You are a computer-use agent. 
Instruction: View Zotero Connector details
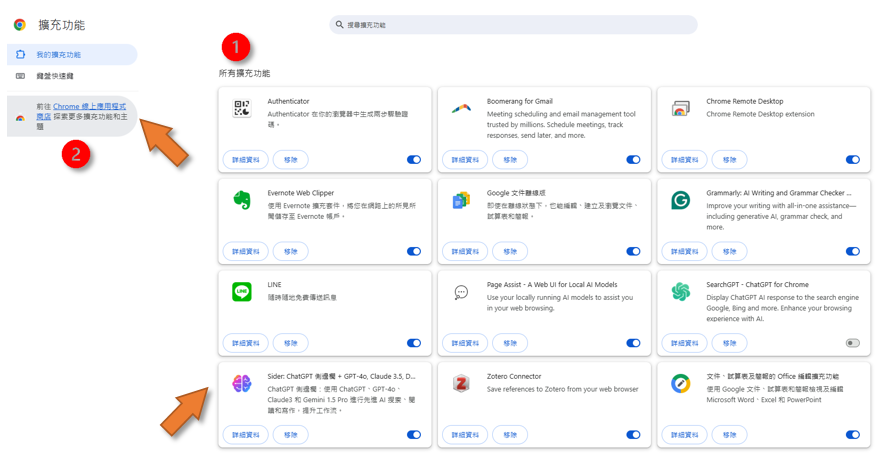pos(465,435)
